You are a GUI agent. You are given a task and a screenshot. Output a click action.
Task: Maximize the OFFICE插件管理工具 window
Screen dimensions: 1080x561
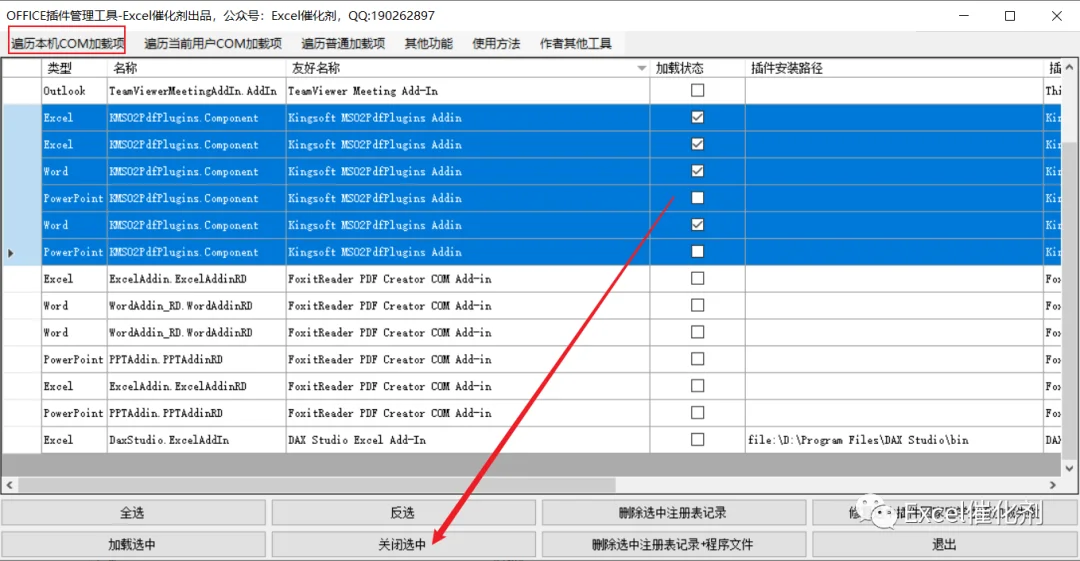click(1010, 15)
